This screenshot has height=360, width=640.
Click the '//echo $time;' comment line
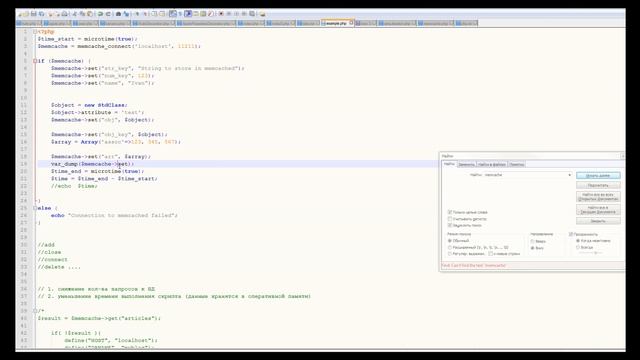[x=74, y=186]
